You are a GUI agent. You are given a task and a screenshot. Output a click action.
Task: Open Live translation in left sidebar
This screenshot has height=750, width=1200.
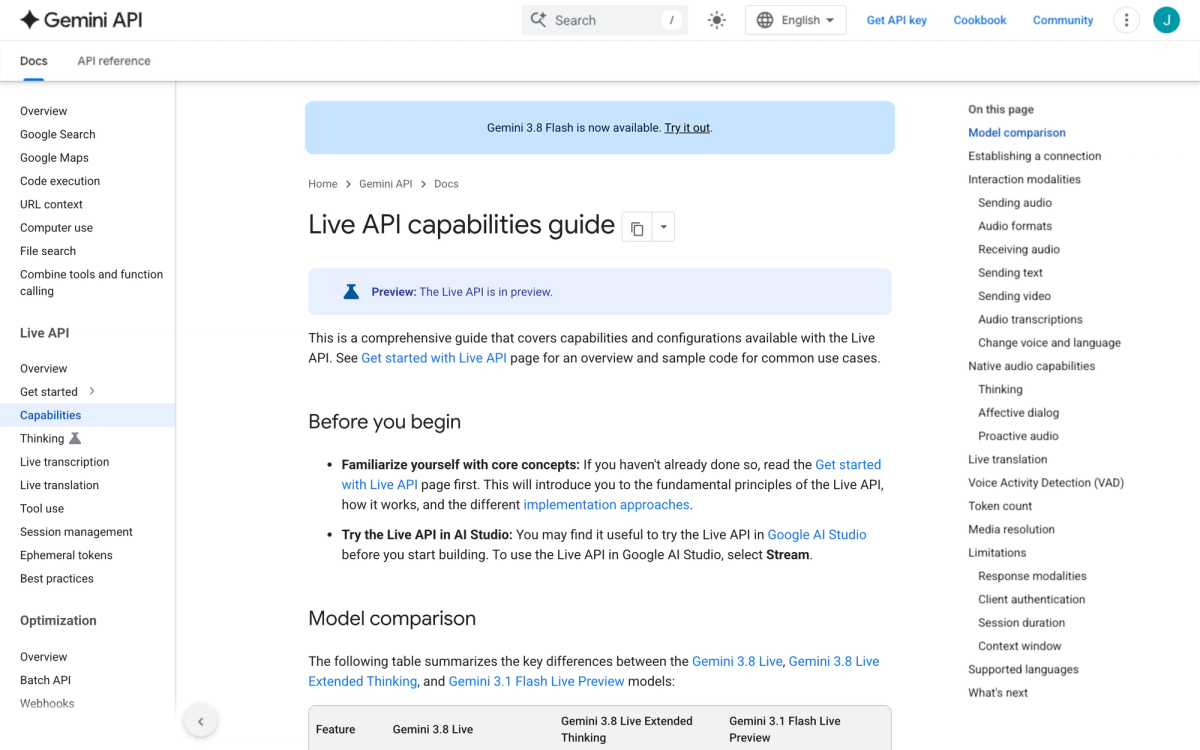60,485
